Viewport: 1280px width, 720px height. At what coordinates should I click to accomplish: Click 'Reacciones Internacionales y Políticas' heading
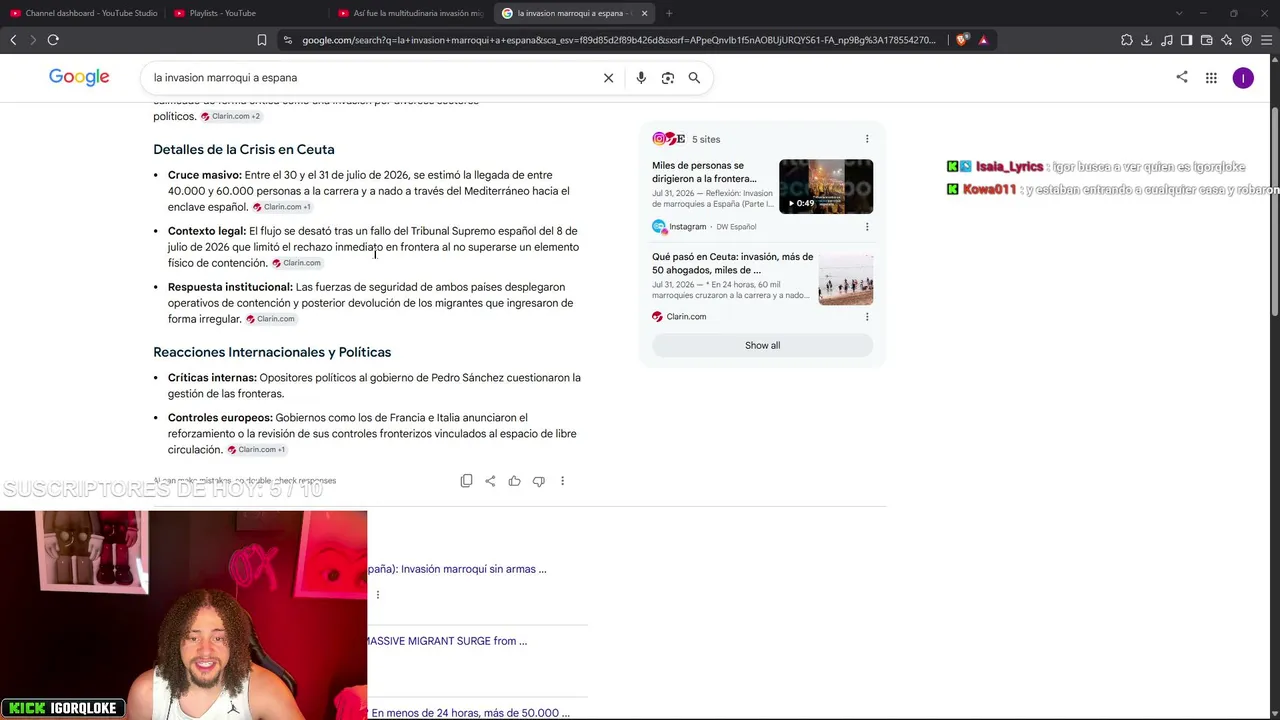[272, 353]
